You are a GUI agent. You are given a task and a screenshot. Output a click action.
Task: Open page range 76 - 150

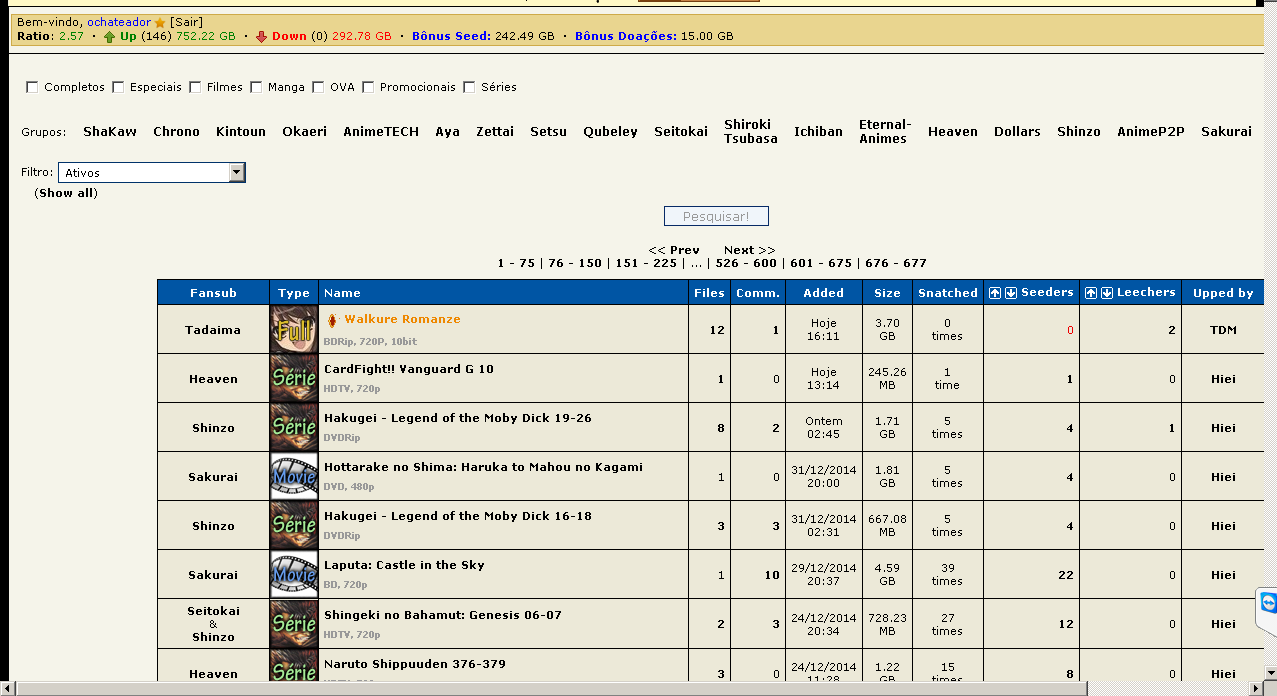click(x=575, y=264)
